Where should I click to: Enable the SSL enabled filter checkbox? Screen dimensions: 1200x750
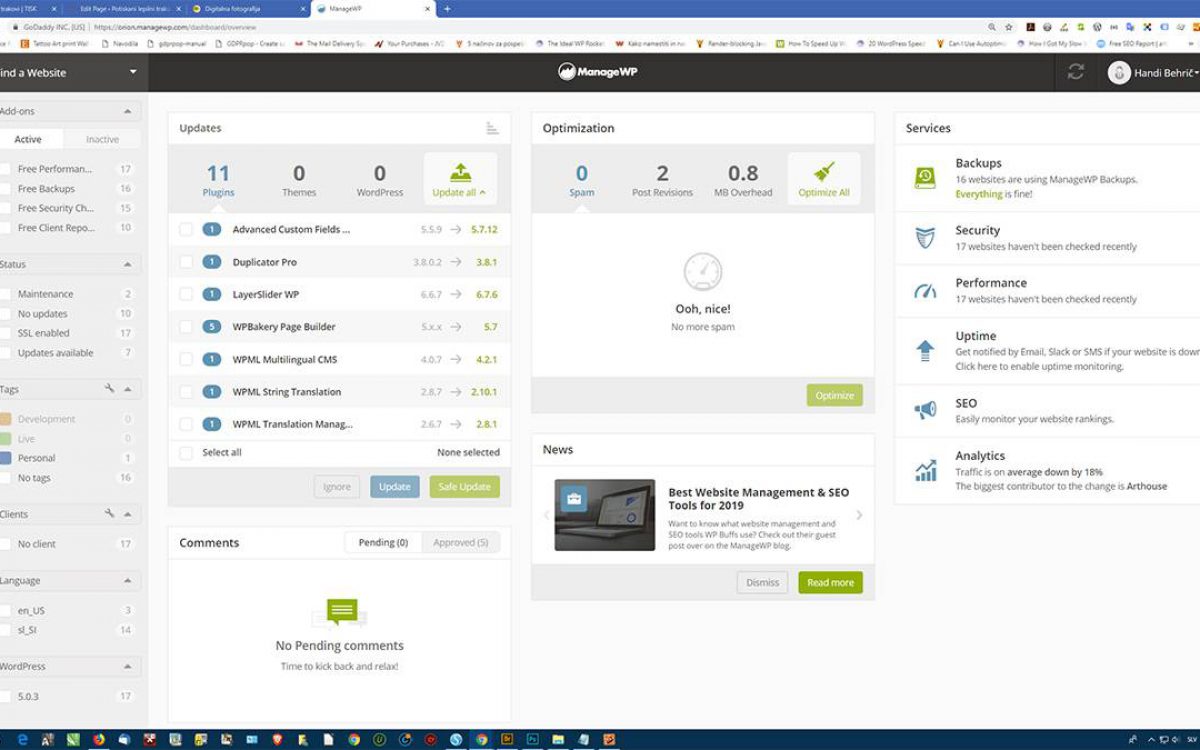6,333
